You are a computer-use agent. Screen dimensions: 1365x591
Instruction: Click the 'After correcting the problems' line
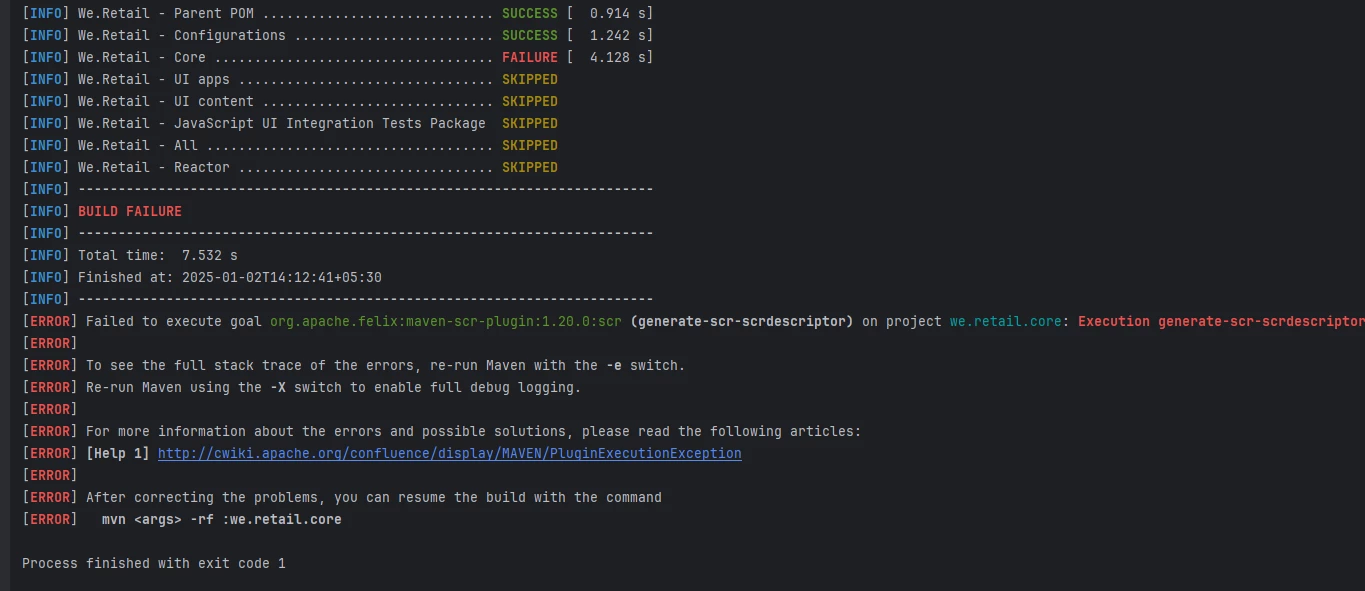342,497
